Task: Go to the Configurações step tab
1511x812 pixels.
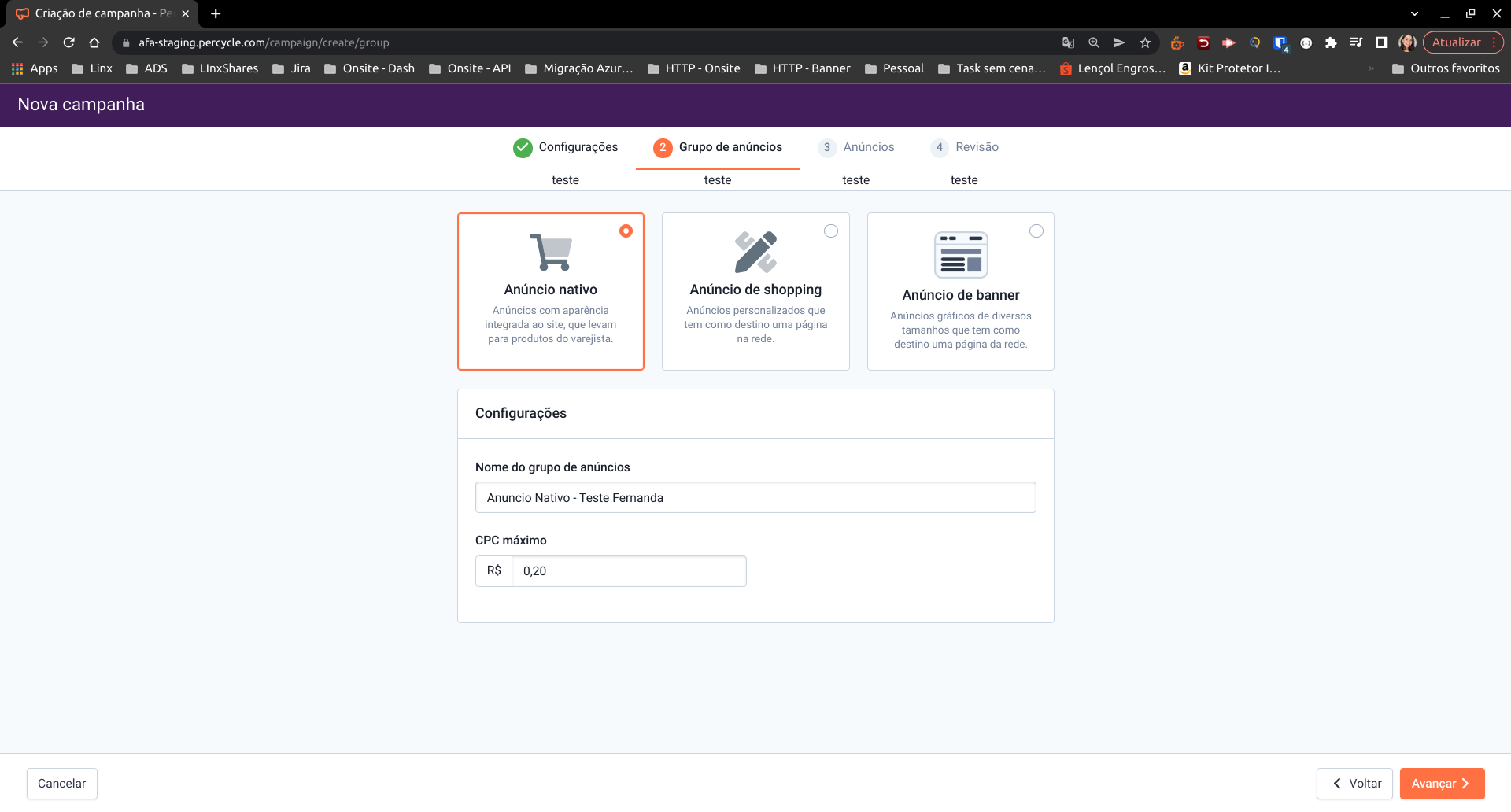Action: click(566, 147)
